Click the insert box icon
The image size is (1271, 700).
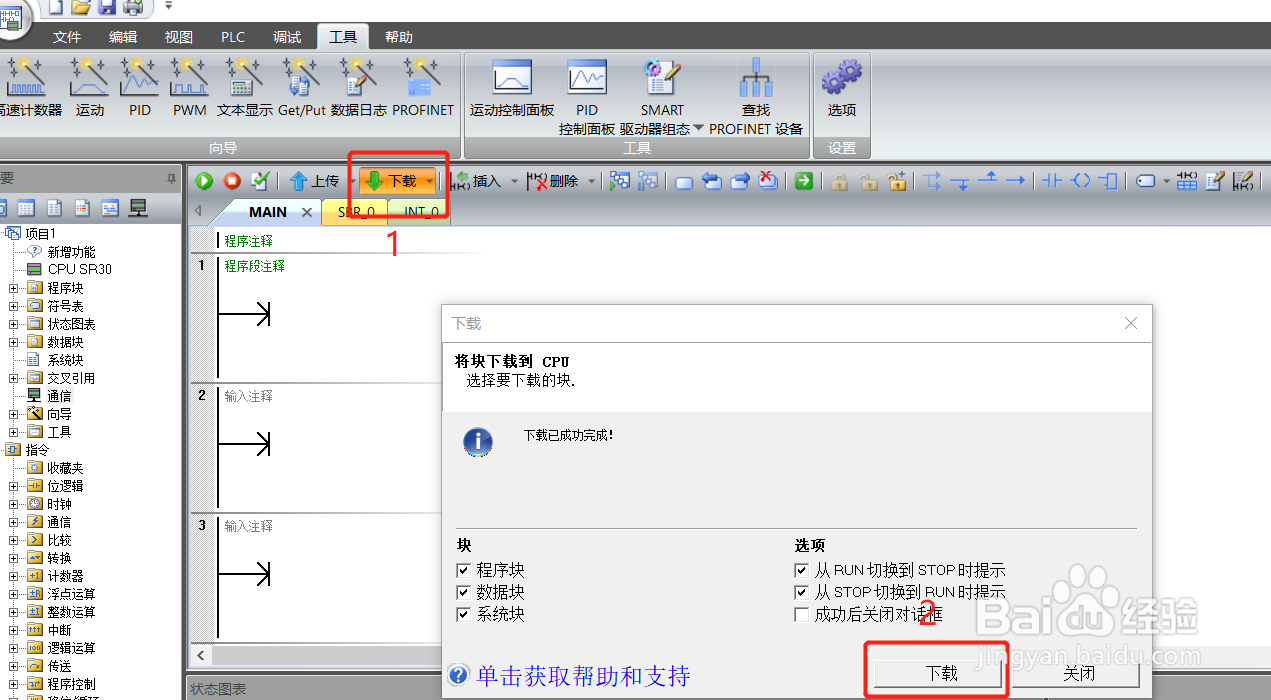[x=1108, y=181]
